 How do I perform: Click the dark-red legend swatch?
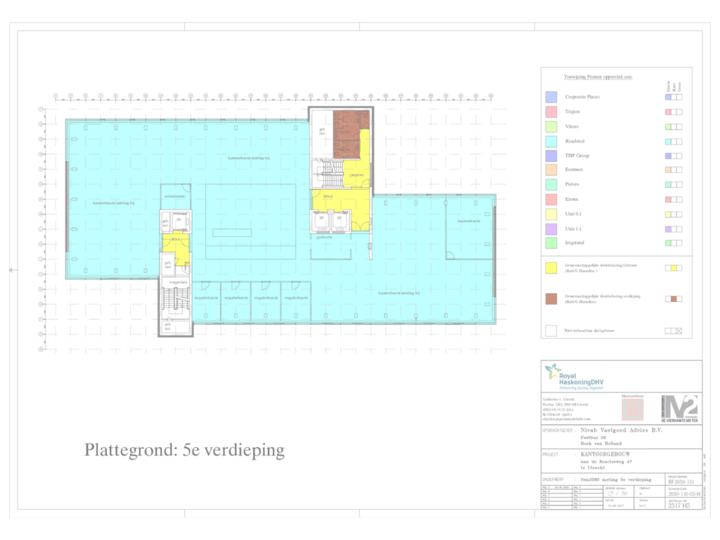[550, 298]
